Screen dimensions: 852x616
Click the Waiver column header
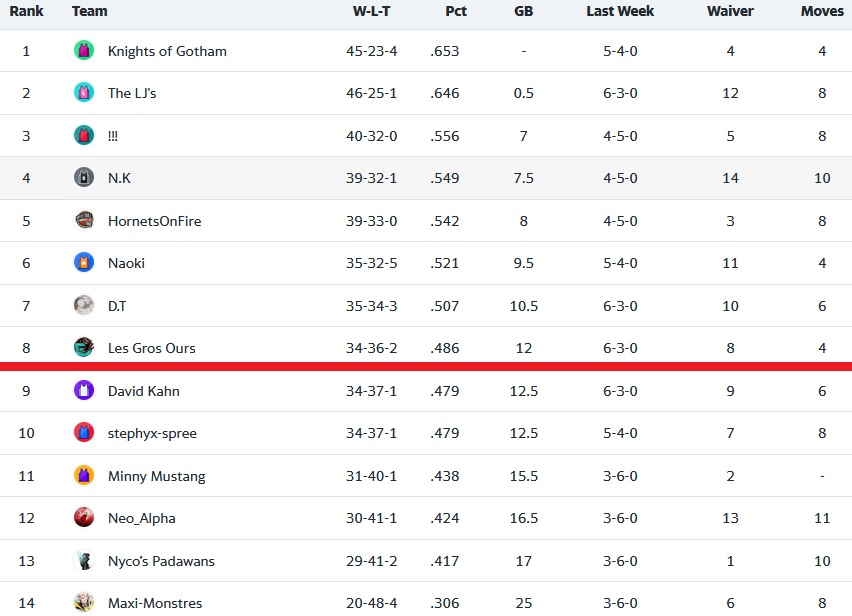(730, 11)
